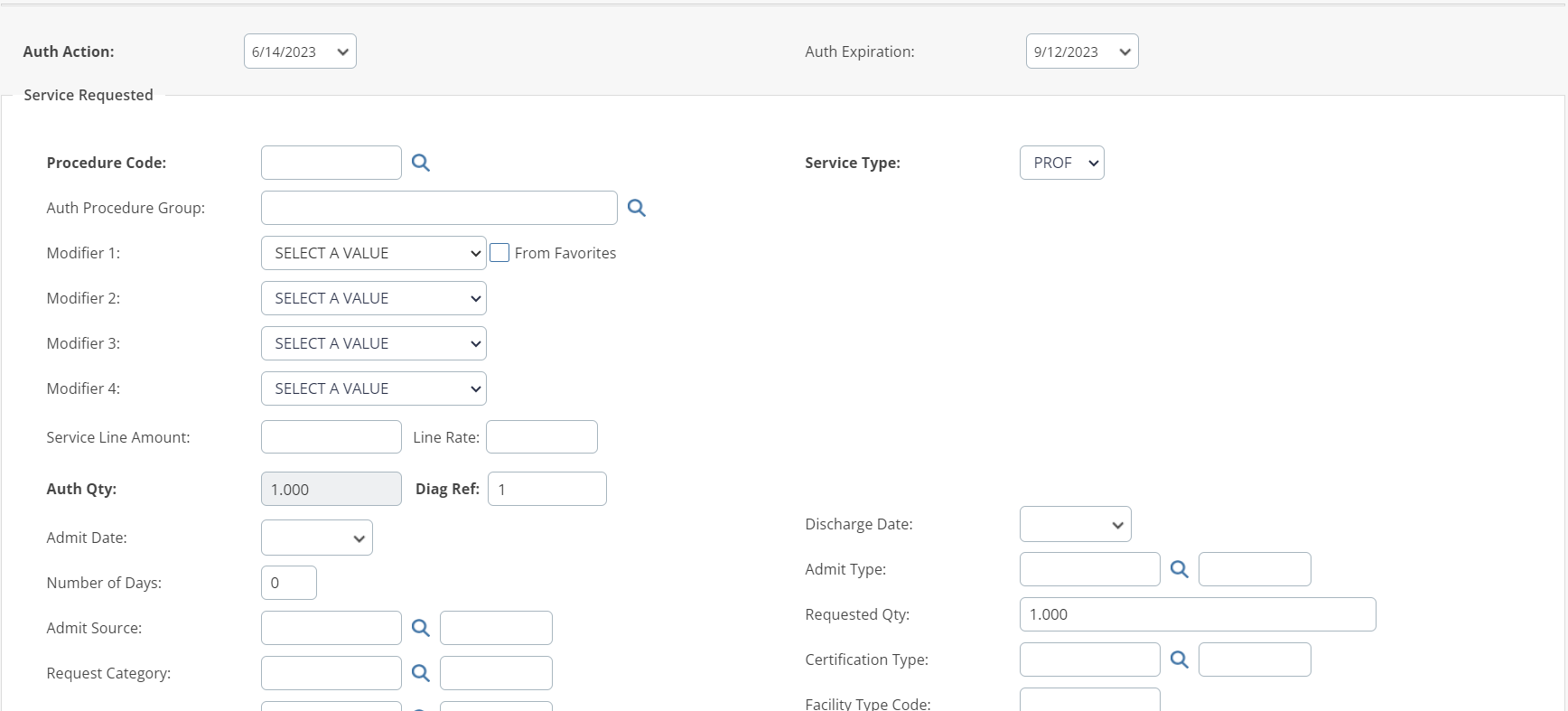The width and height of the screenshot is (1568, 711).
Task: Open the Auth Action date dropdown
Action: tap(300, 51)
